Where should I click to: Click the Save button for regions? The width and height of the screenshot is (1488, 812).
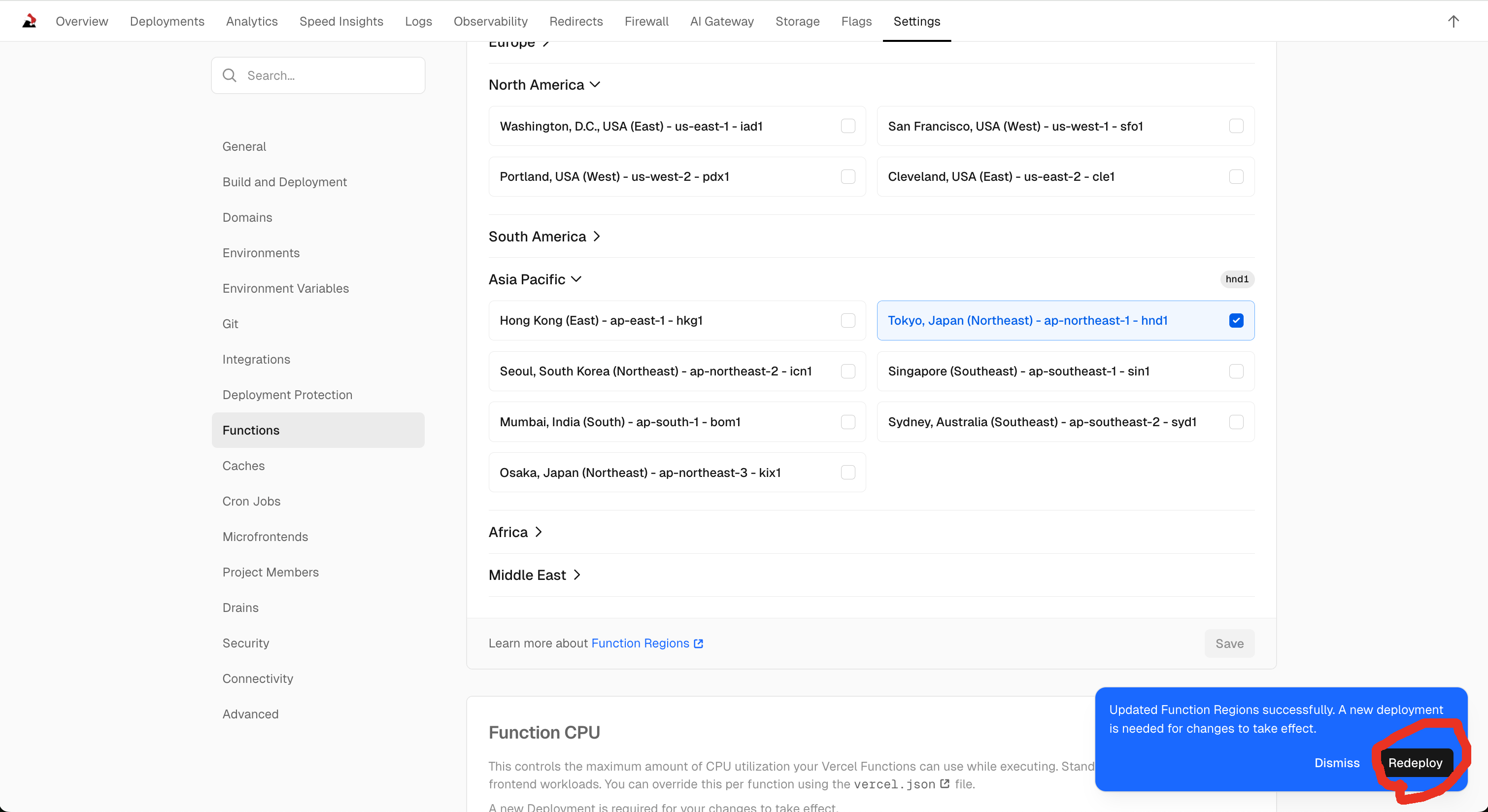1229,643
